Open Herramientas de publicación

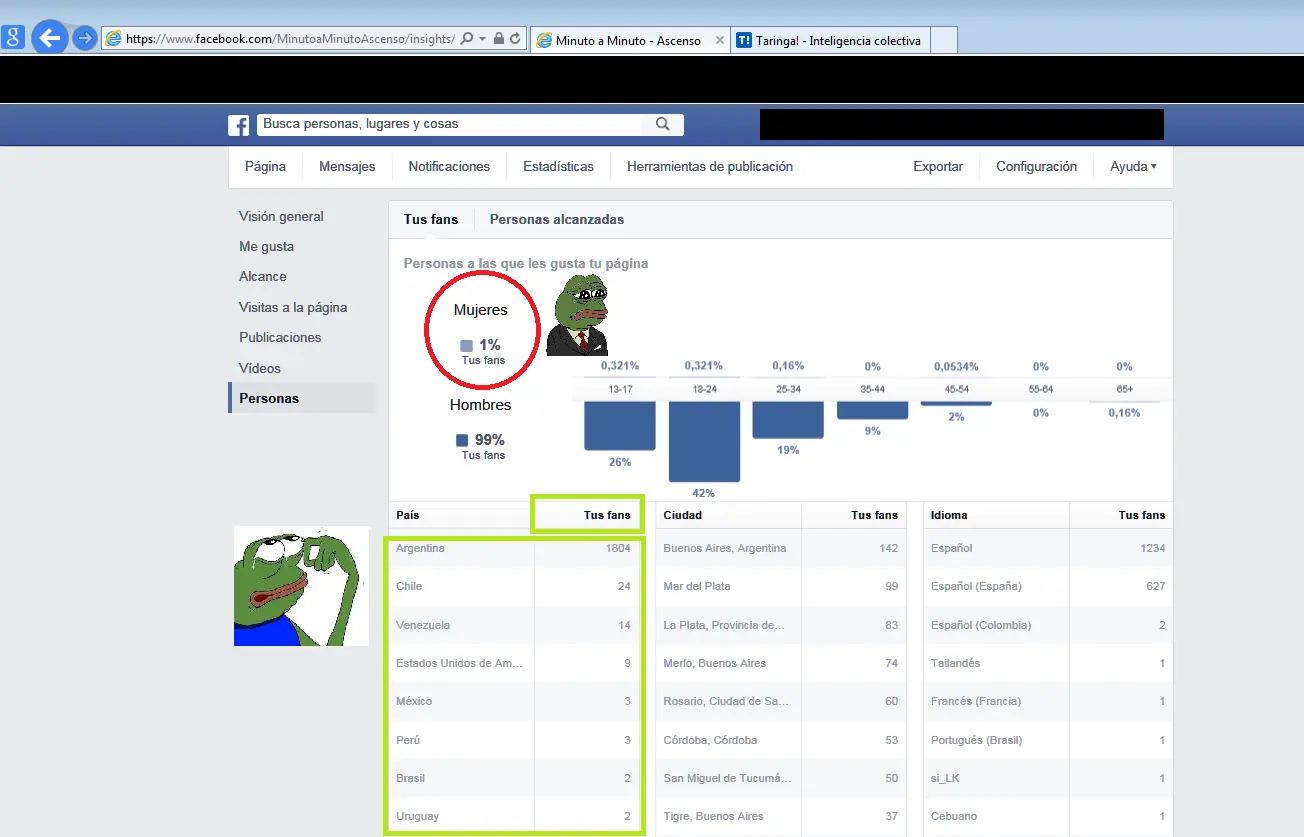click(710, 167)
